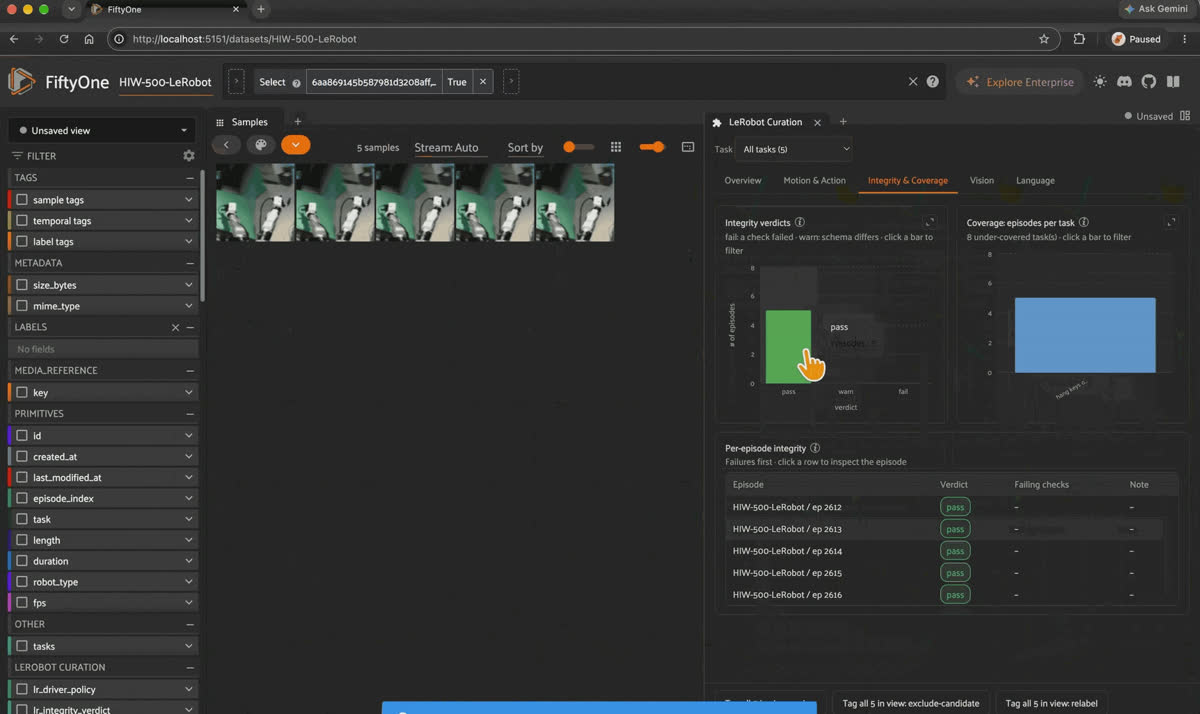
Task: Click the green pass bar in chart
Action: click(x=788, y=347)
